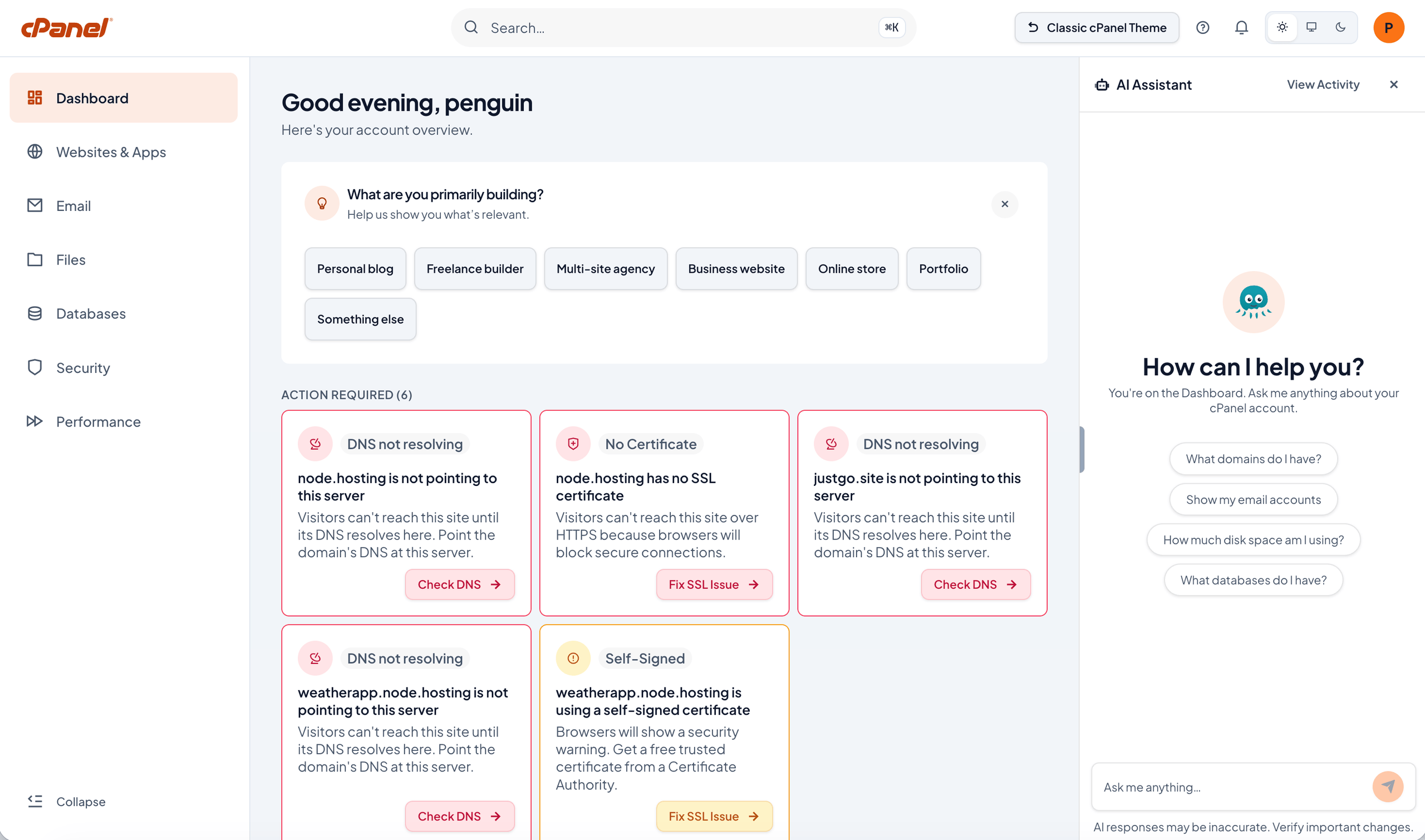Click the lightbulb icon on the onboarding card
The height and width of the screenshot is (840, 1425).
click(321, 203)
